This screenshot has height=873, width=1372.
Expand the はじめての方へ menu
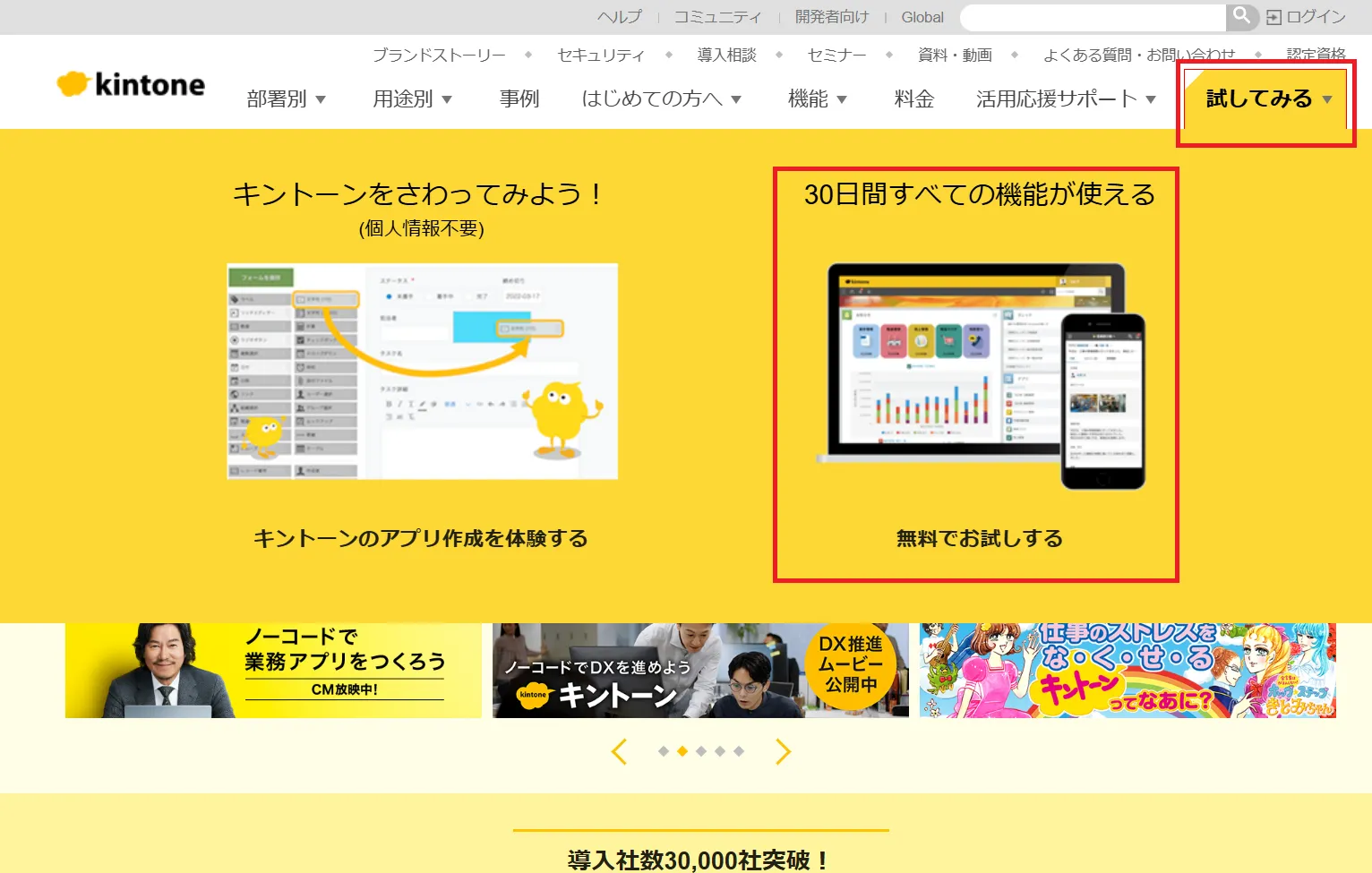[x=661, y=98]
